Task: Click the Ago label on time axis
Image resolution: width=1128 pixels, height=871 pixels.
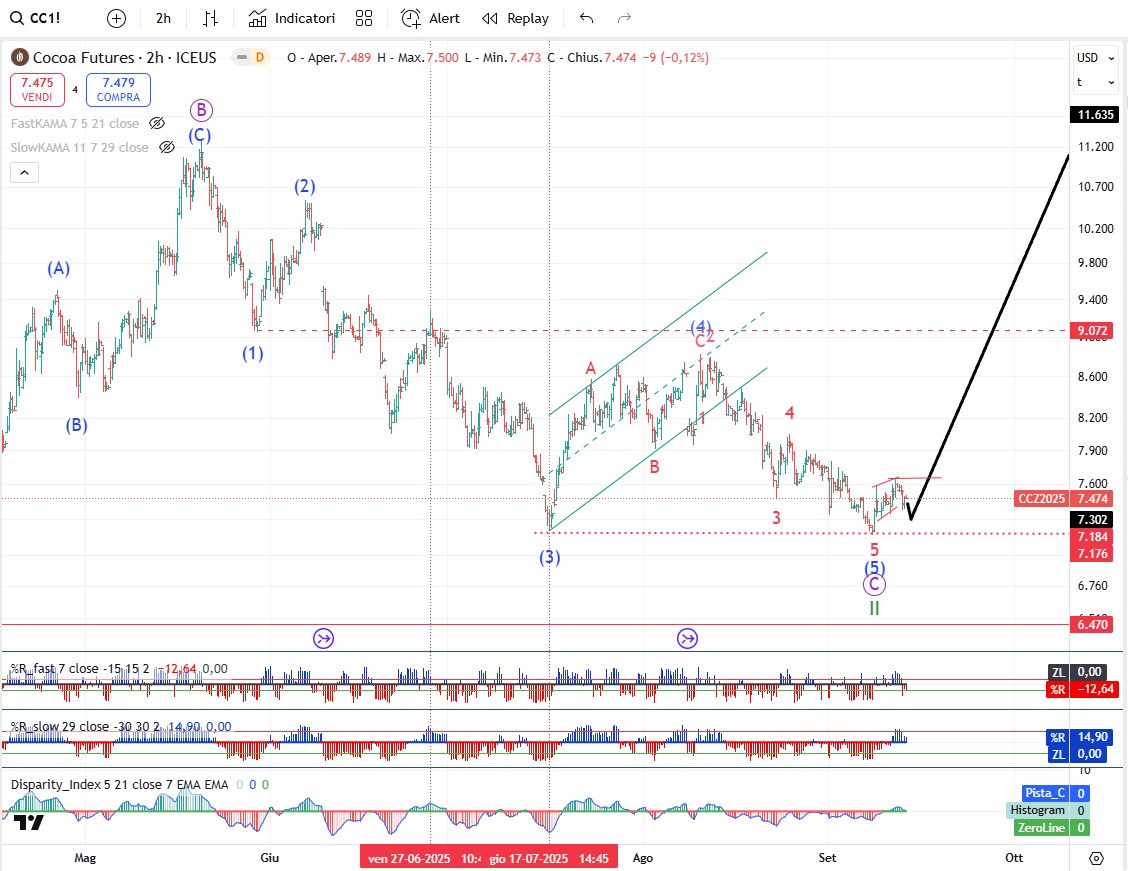Action: coord(642,858)
